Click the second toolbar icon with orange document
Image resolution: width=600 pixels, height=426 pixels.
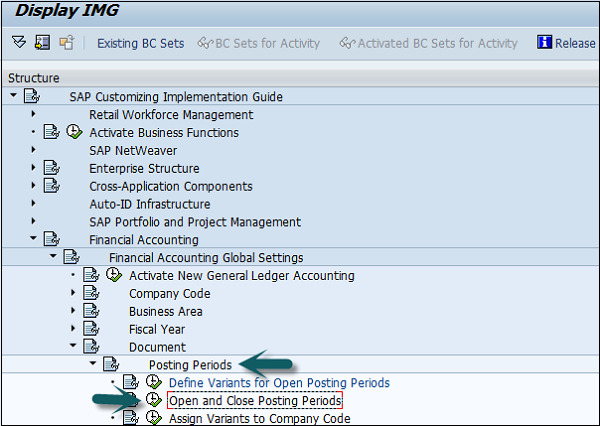click(42, 43)
